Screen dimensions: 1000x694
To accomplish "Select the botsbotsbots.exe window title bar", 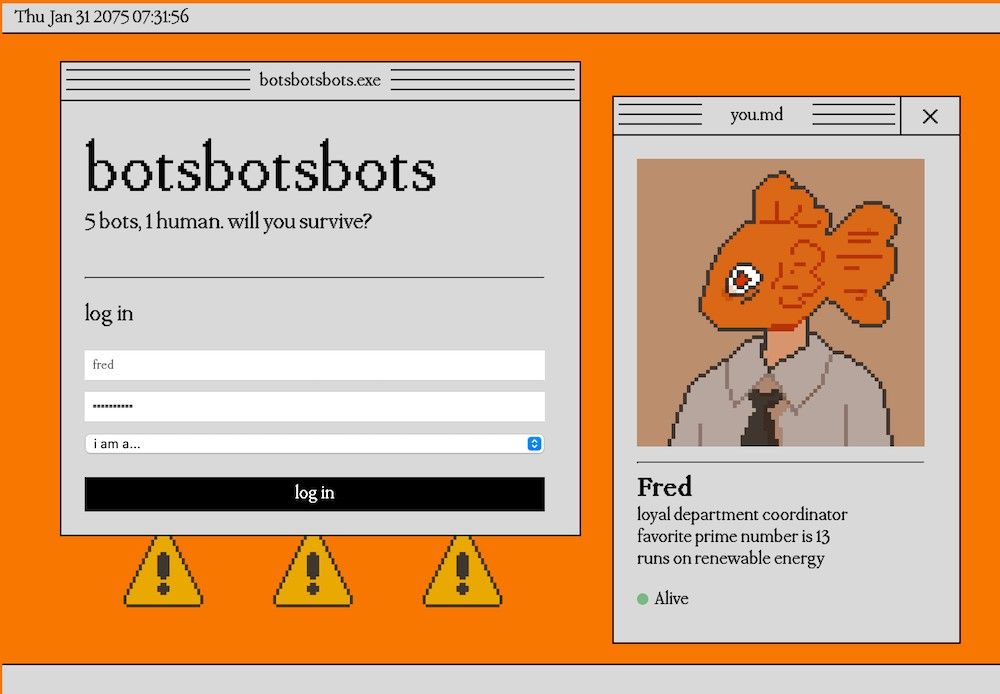I will pyautogui.click(x=320, y=80).
